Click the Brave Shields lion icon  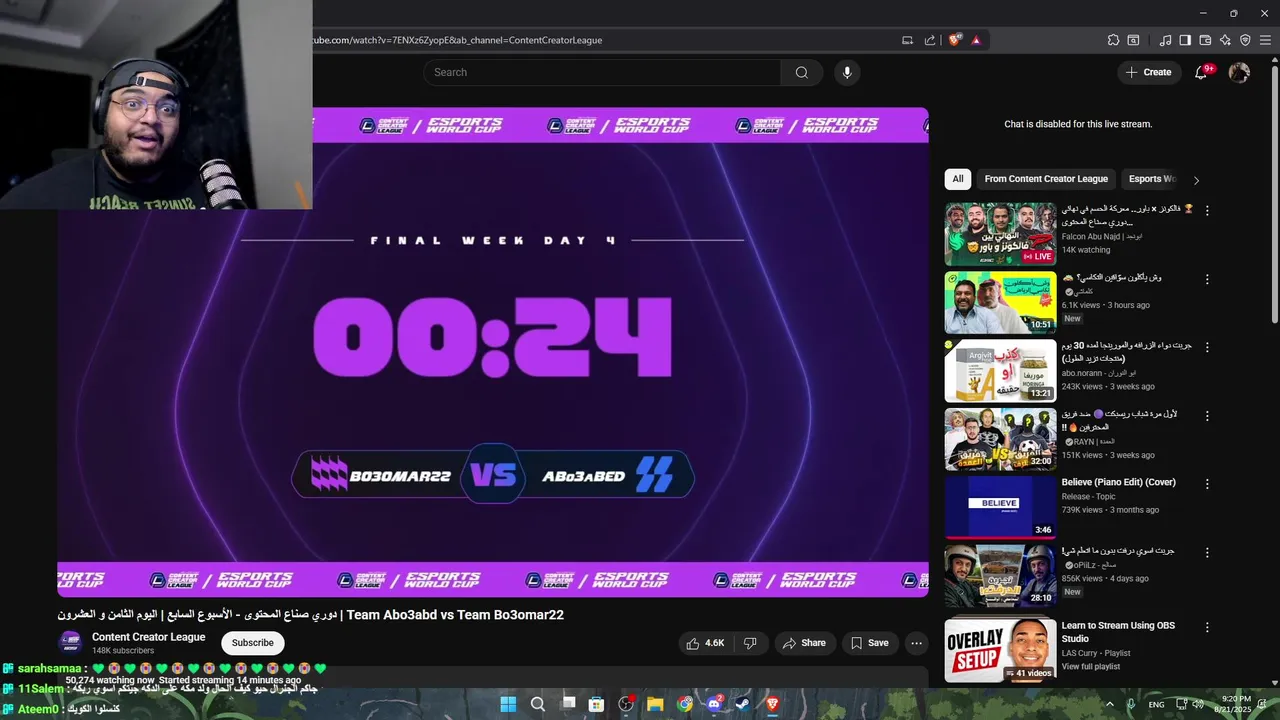pyautogui.click(x=955, y=40)
